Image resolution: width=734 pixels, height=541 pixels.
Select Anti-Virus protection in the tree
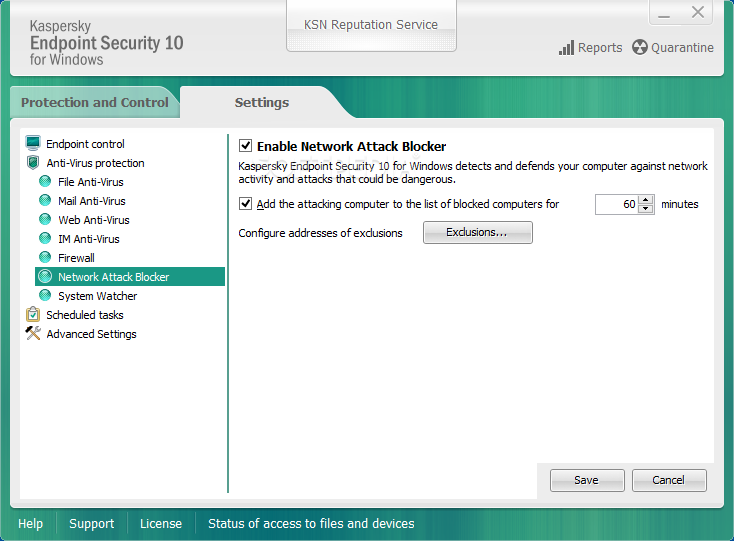tap(95, 163)
